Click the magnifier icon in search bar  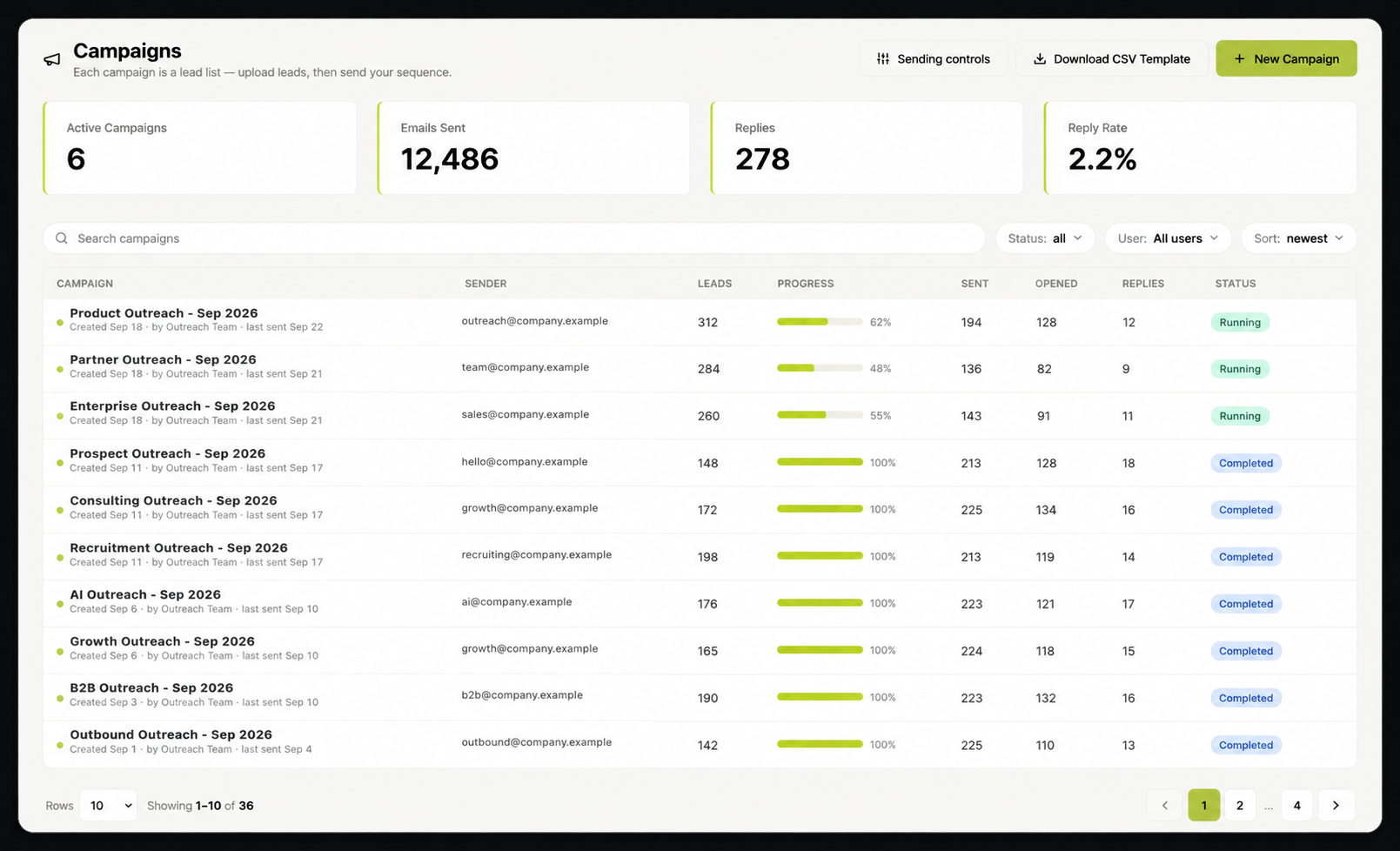[x=62, y=238]
